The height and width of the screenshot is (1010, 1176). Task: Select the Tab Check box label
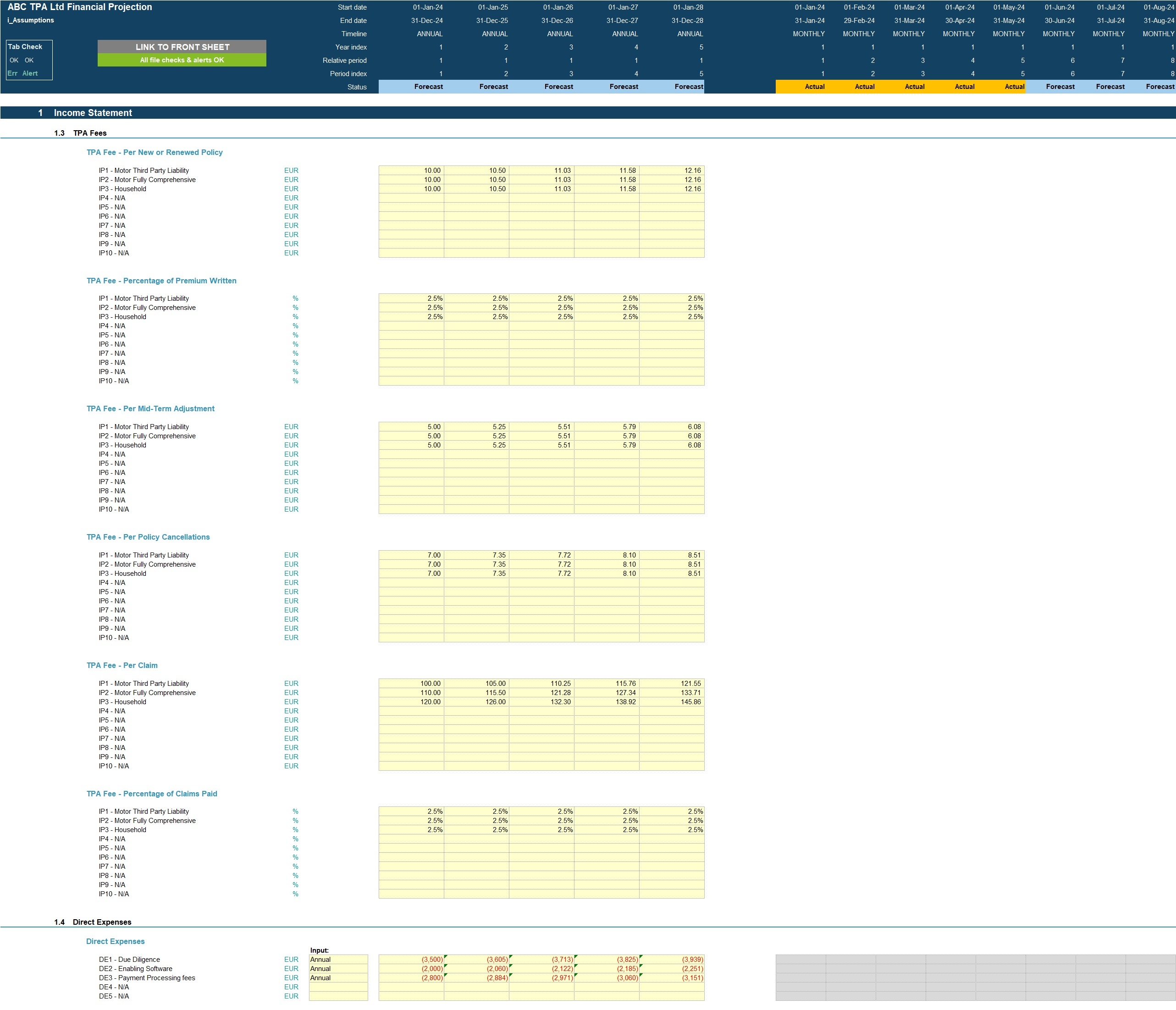point(25,46)
